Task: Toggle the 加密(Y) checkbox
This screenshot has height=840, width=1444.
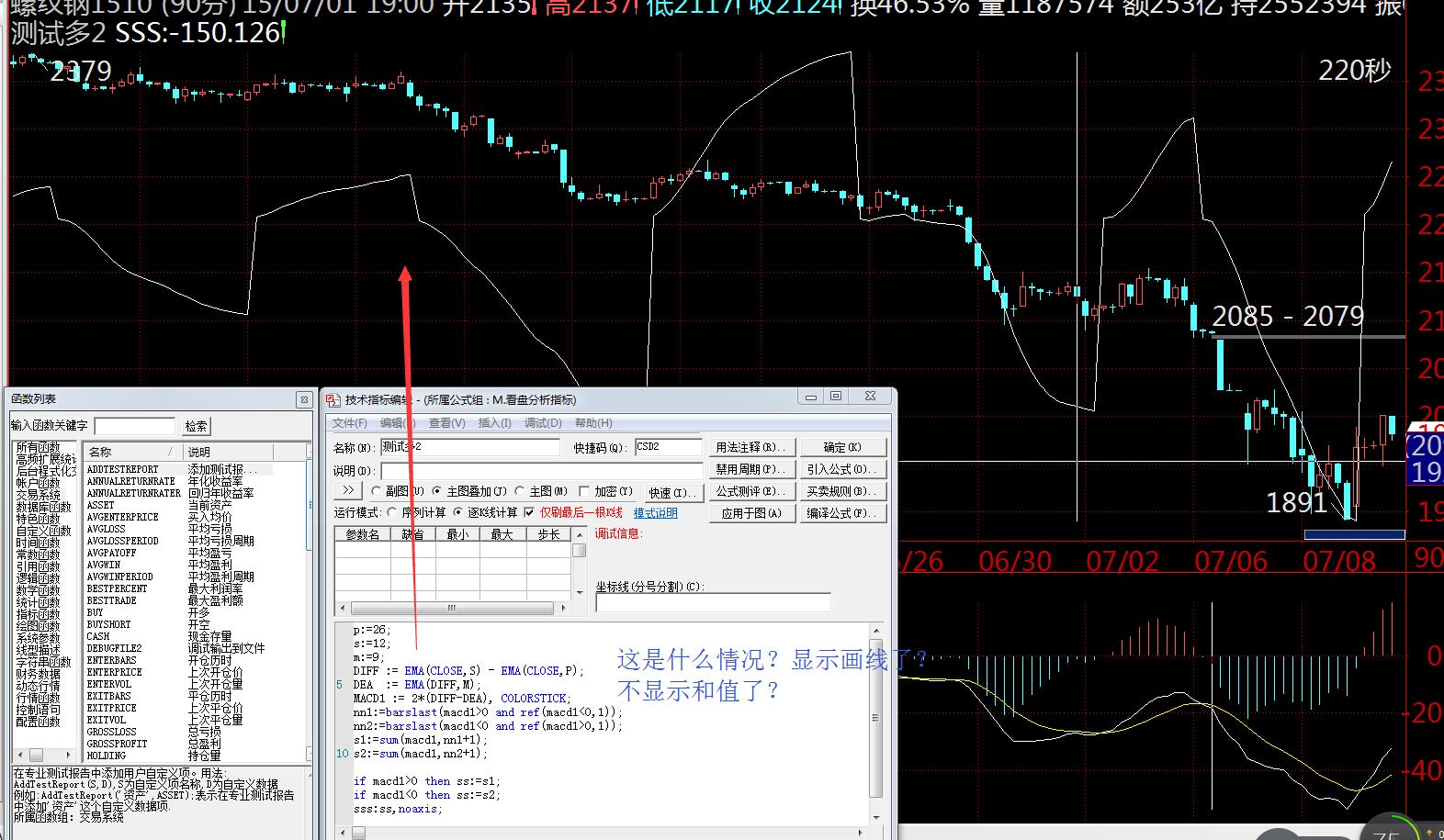Action: tap(584, 491)
